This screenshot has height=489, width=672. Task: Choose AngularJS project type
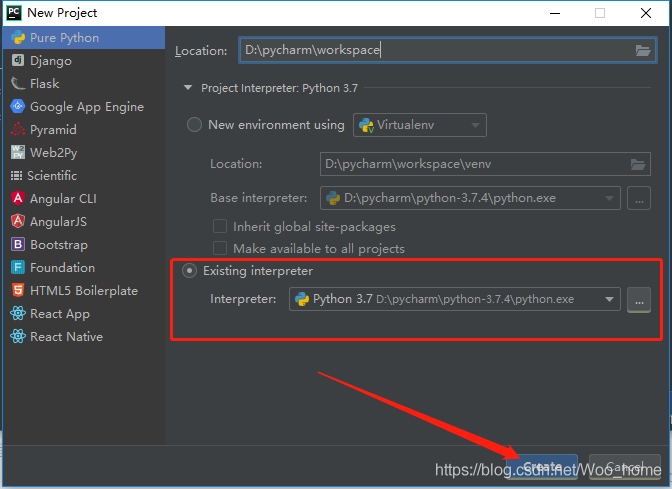click(84, 222)
